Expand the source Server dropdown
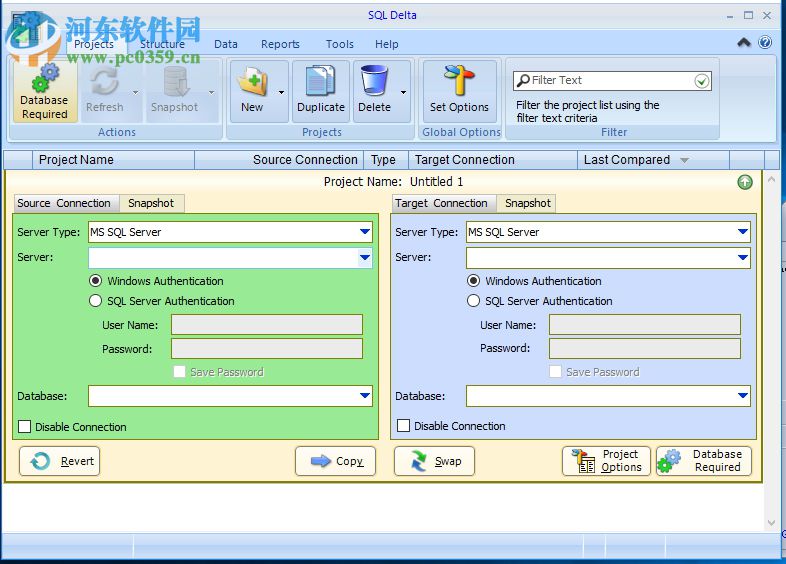Viewport: 786px width, 564px height. [365, 258]
